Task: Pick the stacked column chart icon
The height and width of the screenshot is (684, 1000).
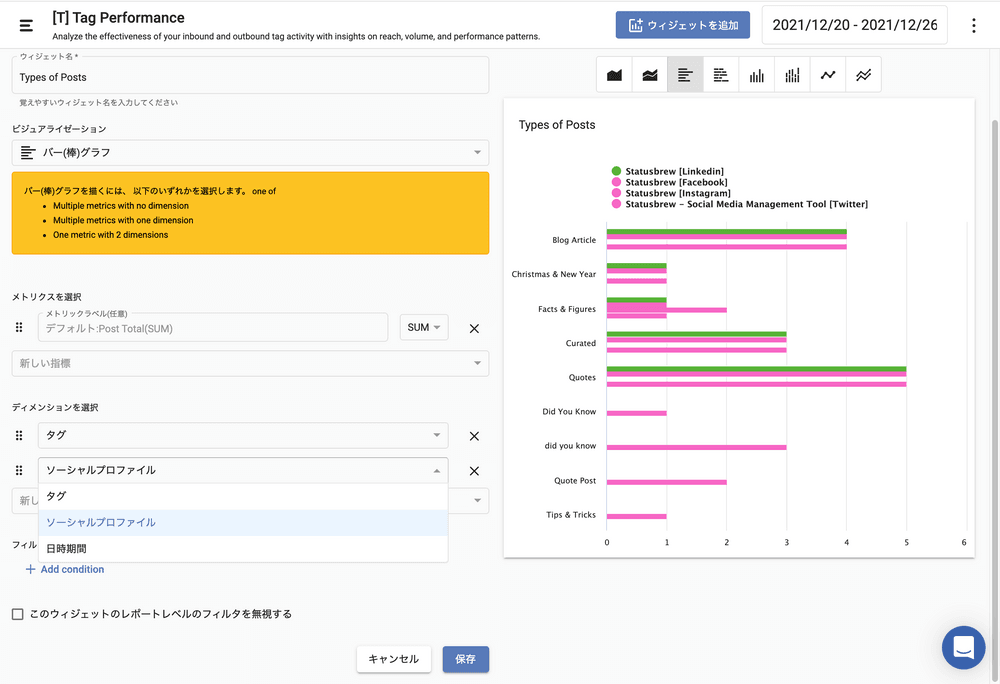Action: pyautogui.click(x=792, y=75)
